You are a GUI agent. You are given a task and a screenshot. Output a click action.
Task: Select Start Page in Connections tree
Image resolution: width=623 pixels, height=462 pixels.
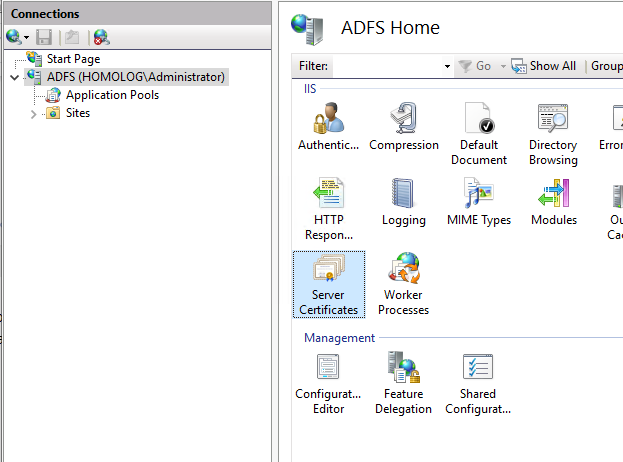[73, 59]
